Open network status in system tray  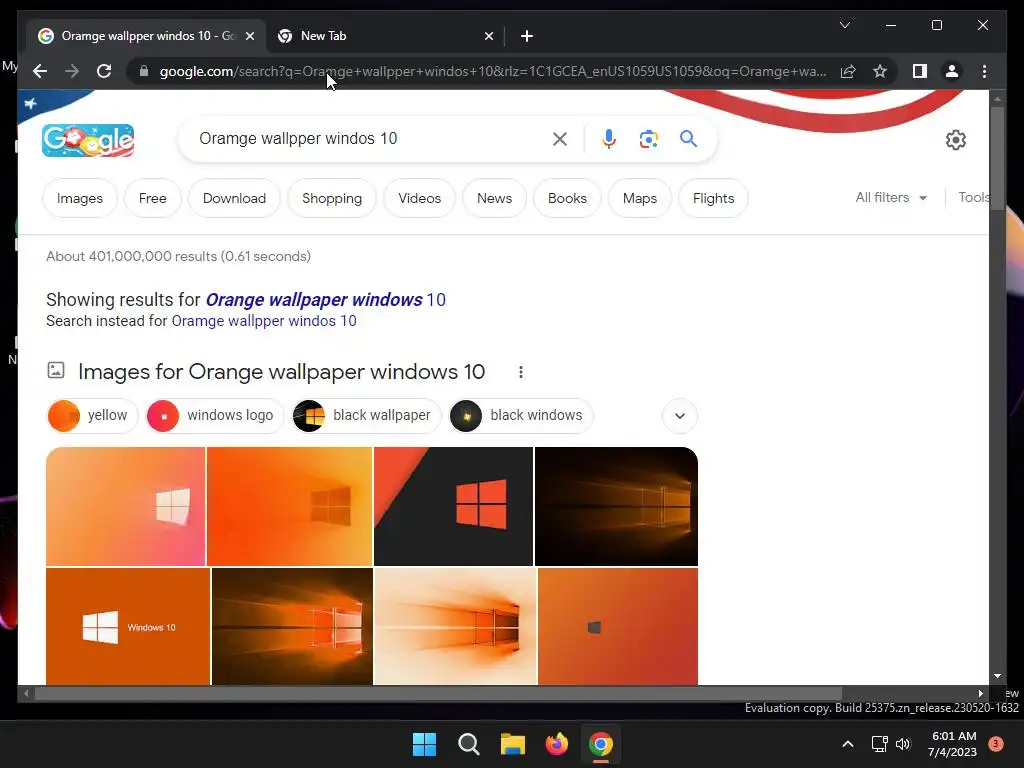tap(880, 744)
